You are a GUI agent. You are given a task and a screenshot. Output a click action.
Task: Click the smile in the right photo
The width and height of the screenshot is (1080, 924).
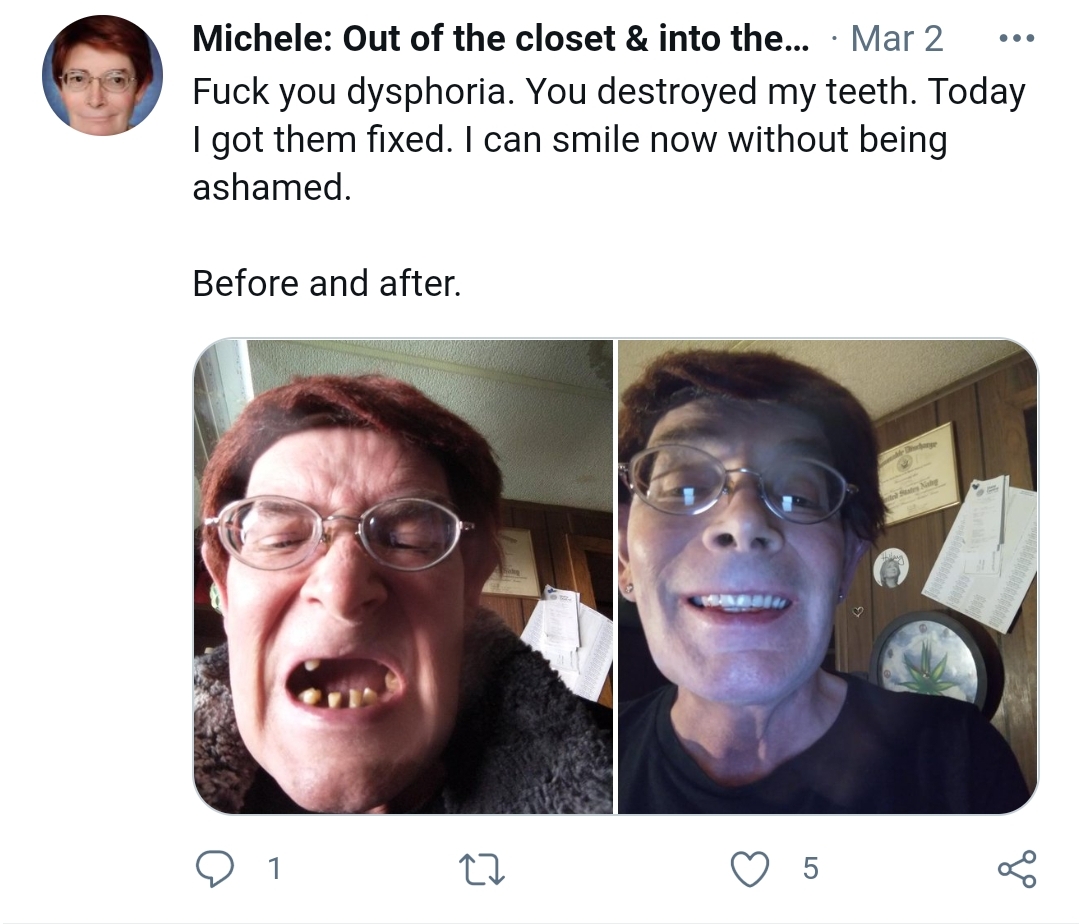coord(738,603)
